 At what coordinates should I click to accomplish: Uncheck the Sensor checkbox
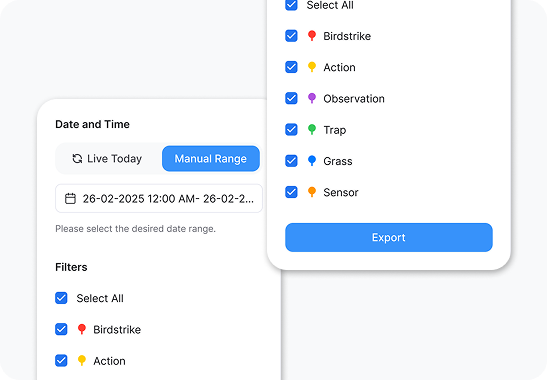pyautogui.click(x=291, y=192)
